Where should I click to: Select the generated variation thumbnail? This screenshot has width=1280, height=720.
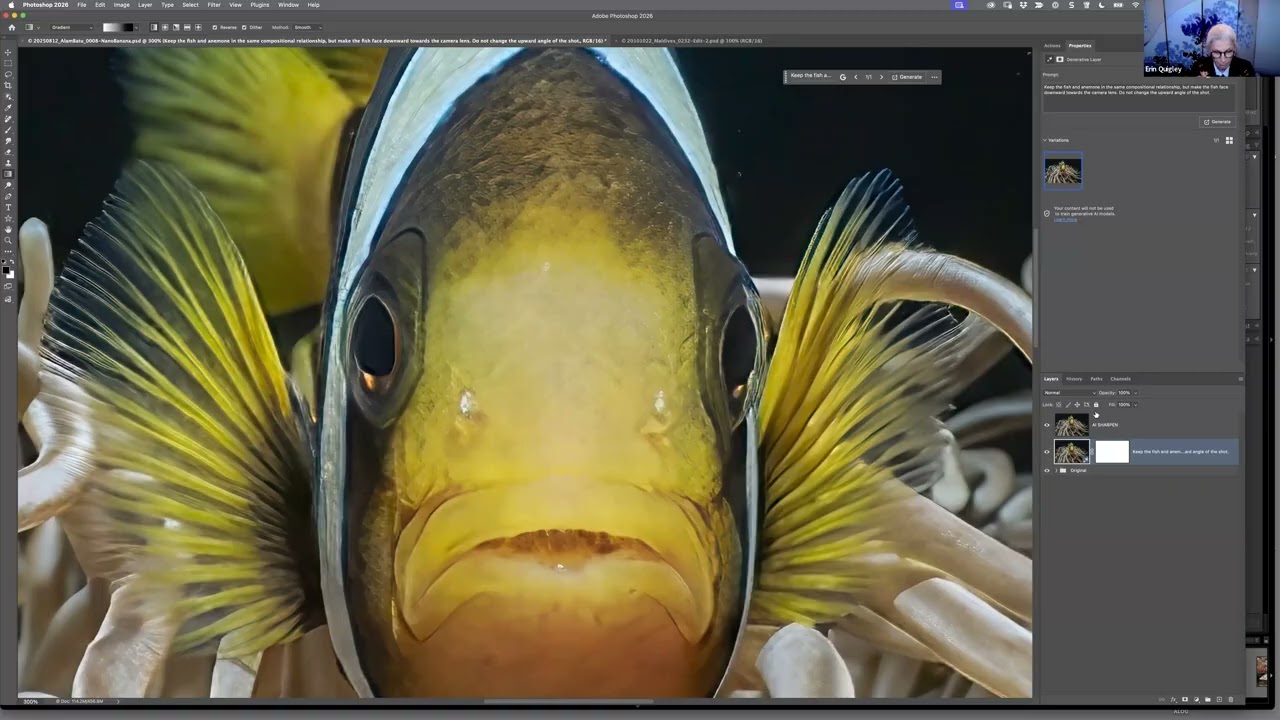click(x=1062, y=171)
